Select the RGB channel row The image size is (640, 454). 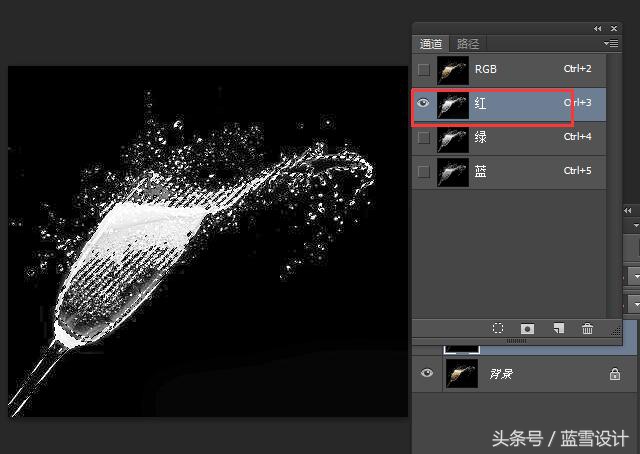coord(509,70)
